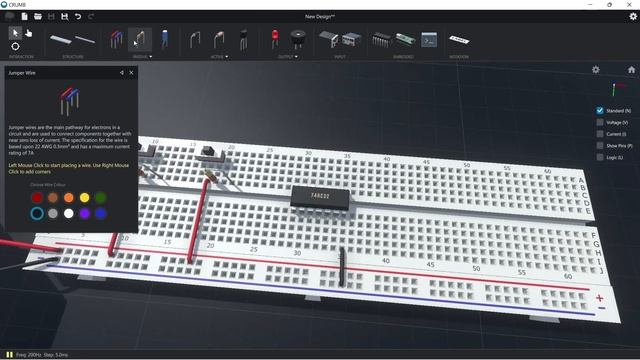
Task: Redo the last undone action
Action: click(91, 16)
